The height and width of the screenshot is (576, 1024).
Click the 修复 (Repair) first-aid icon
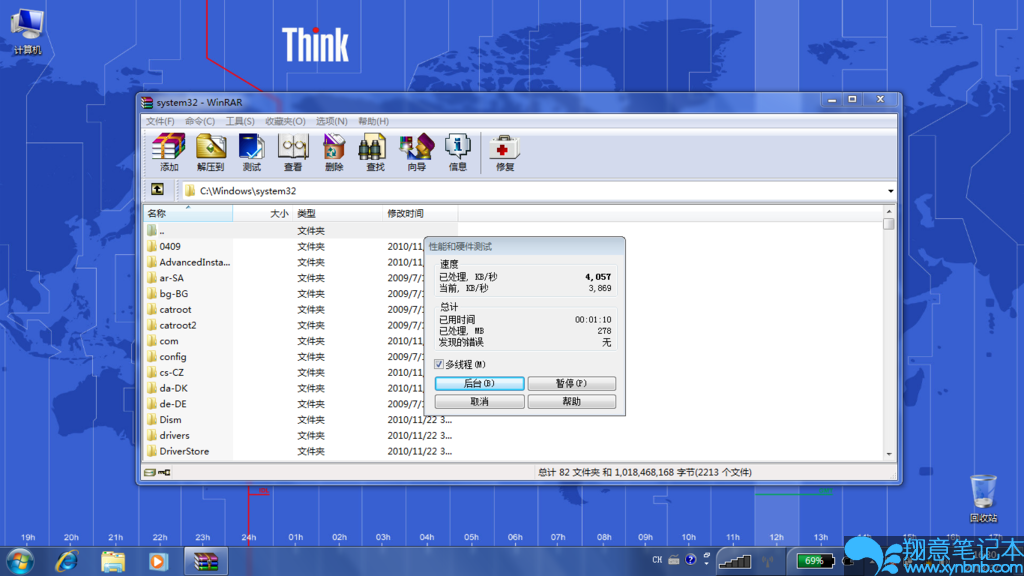pos(504,152)
